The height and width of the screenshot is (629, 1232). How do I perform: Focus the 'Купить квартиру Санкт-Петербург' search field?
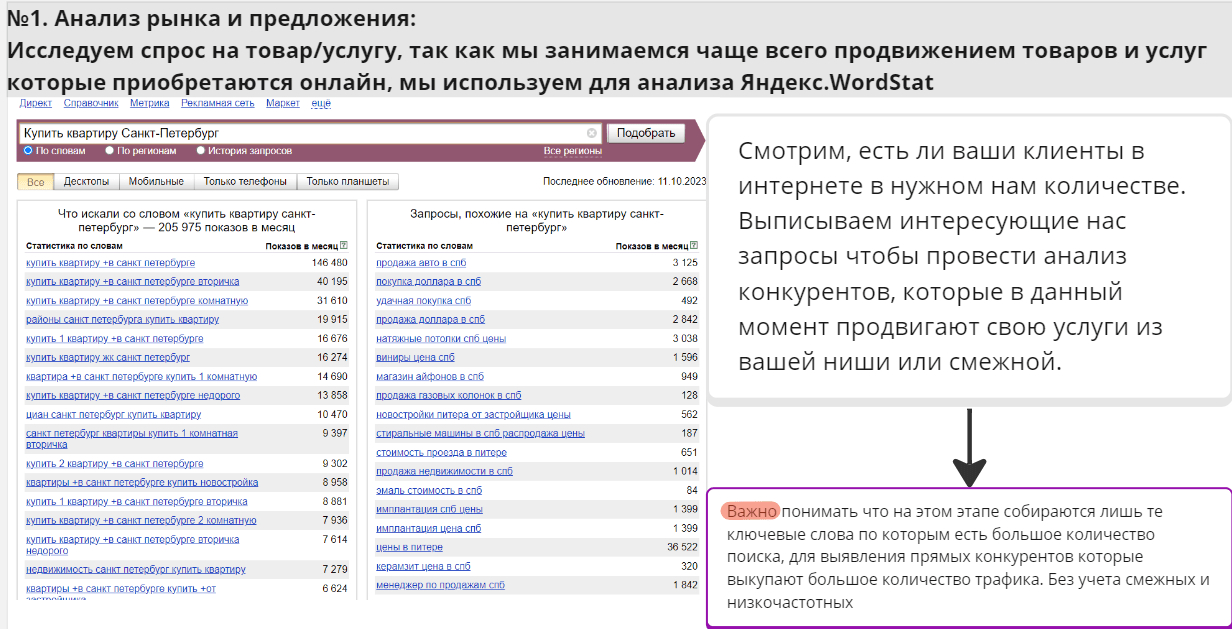(311, 133)
